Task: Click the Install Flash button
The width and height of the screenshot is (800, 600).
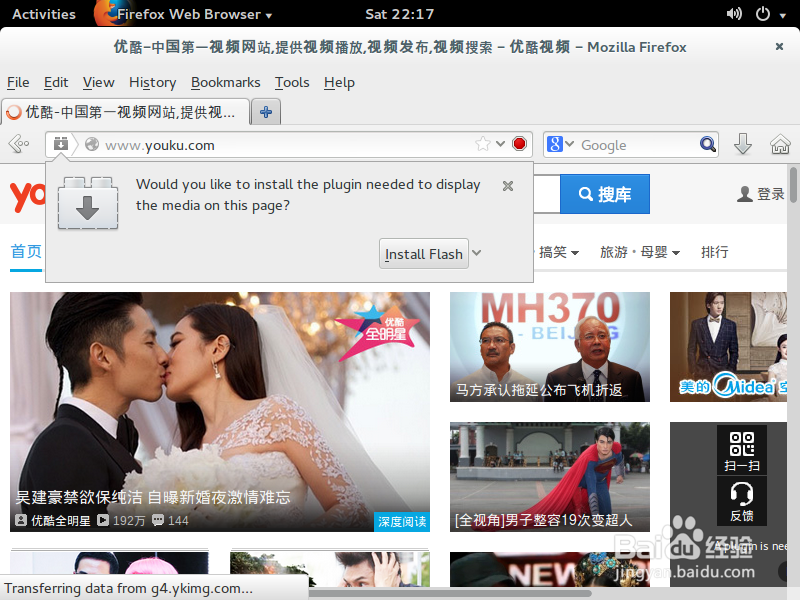Action: click(423, 253)
